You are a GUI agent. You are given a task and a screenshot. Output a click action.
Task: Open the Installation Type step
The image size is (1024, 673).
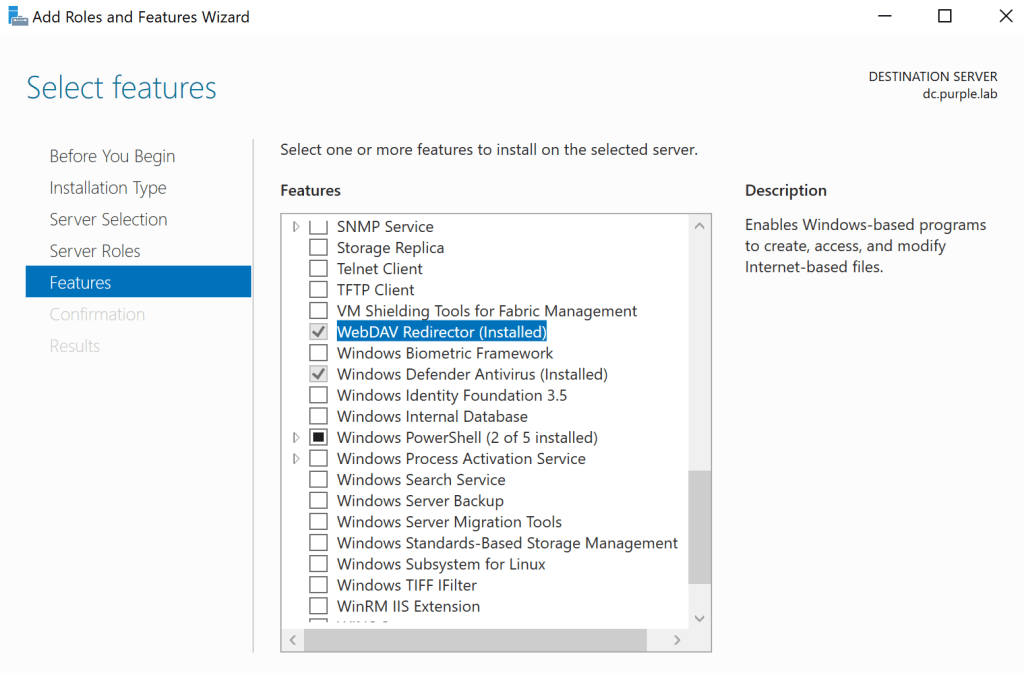pyautogui.click(x=108, y=188)
